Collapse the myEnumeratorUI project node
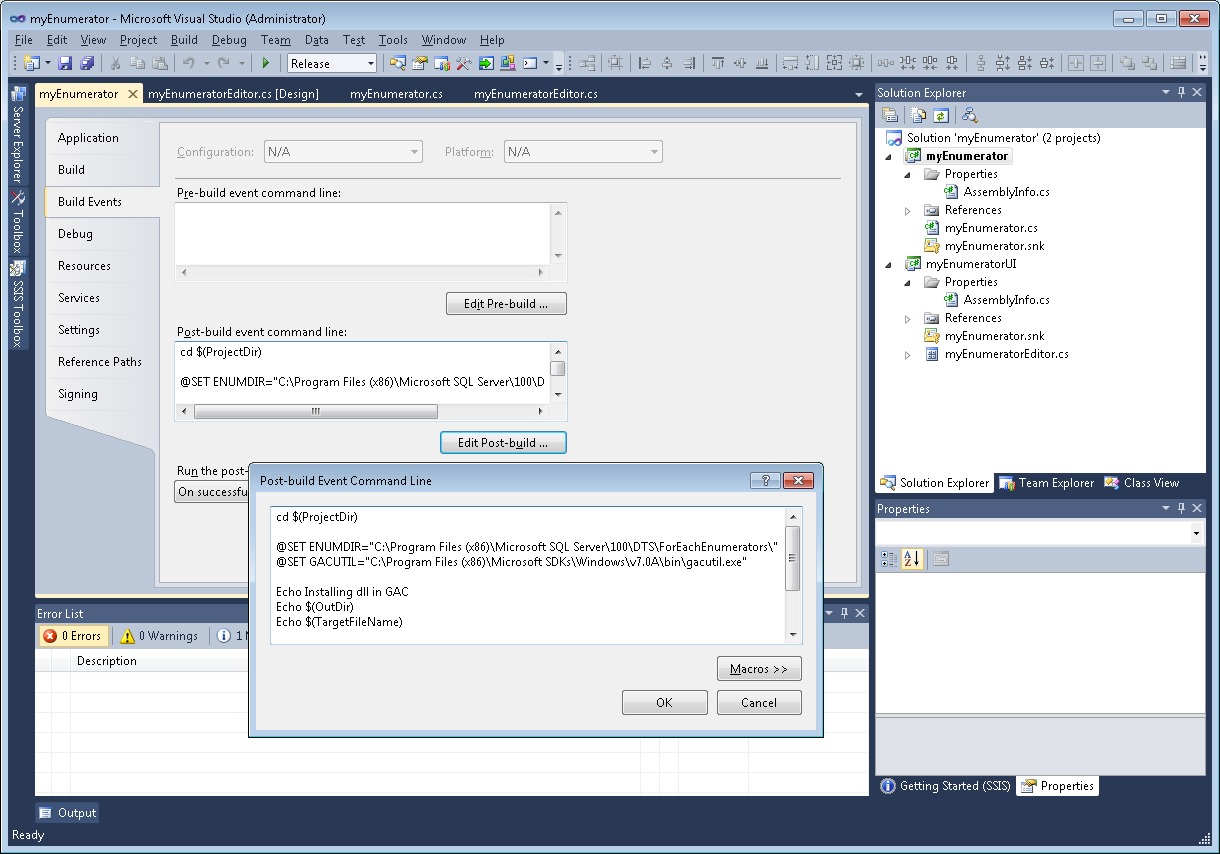This screenshot has width=1220, height=854. [889, 264]
